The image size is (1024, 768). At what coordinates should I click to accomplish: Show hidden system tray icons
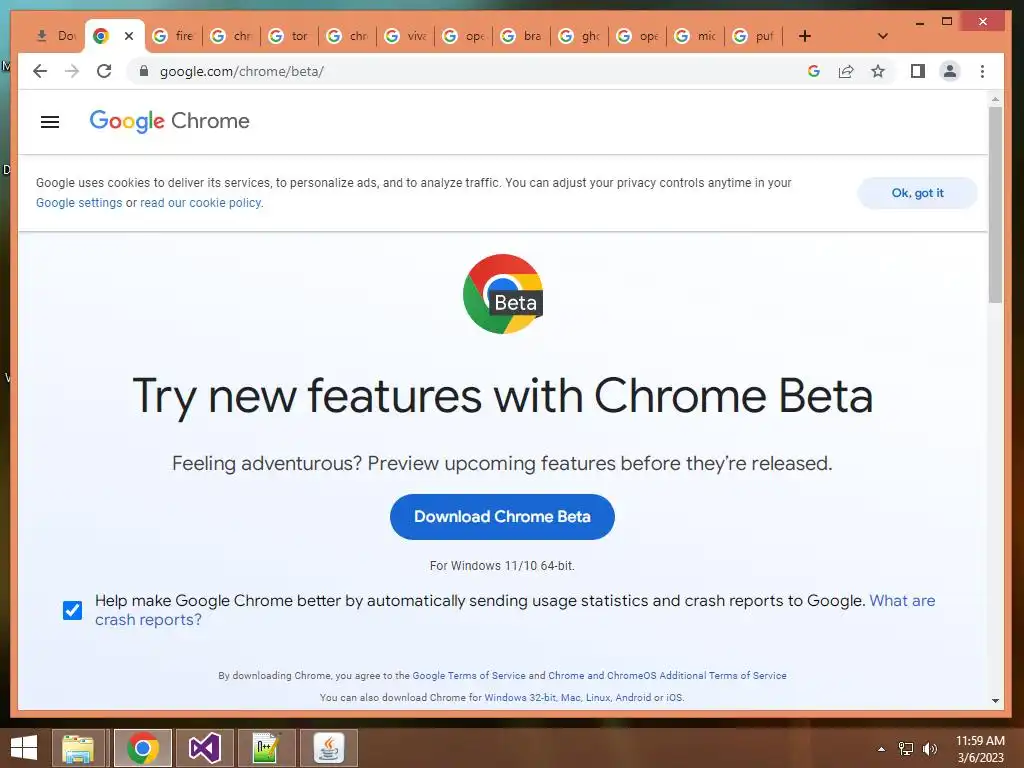click(x=881, y=749)
